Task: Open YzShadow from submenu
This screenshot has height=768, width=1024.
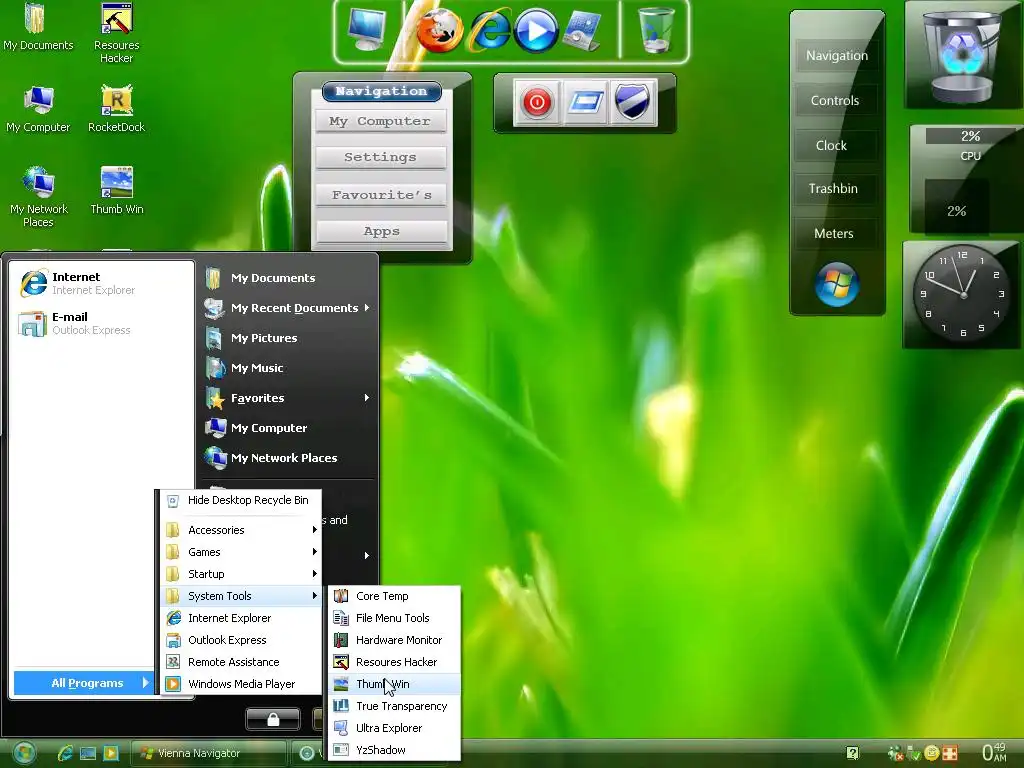Action: click(x=394, y=750)
